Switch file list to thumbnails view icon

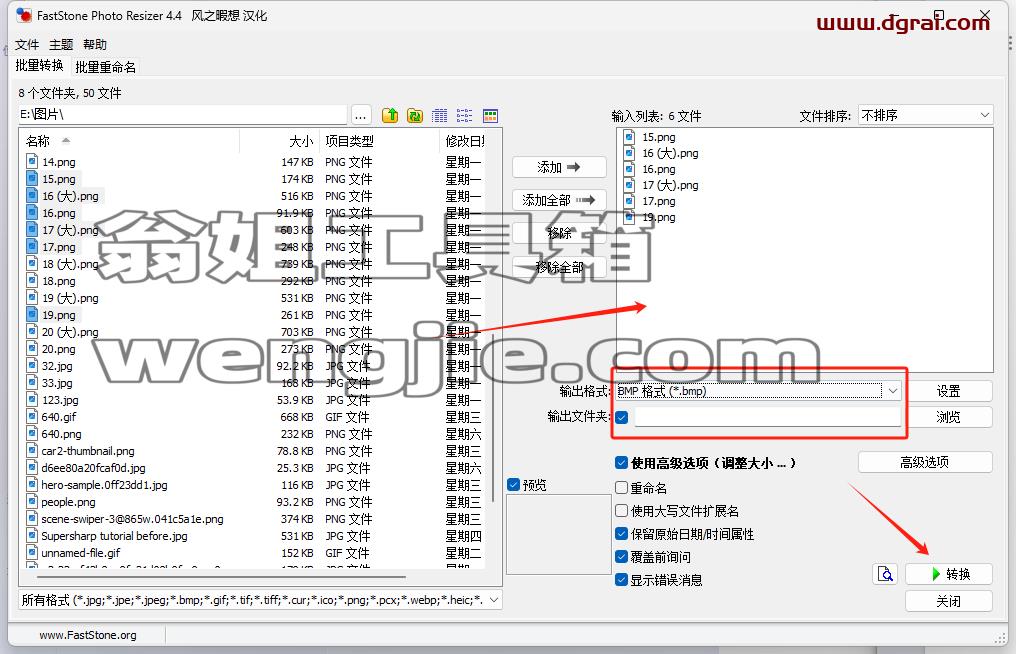pos(491,115)
